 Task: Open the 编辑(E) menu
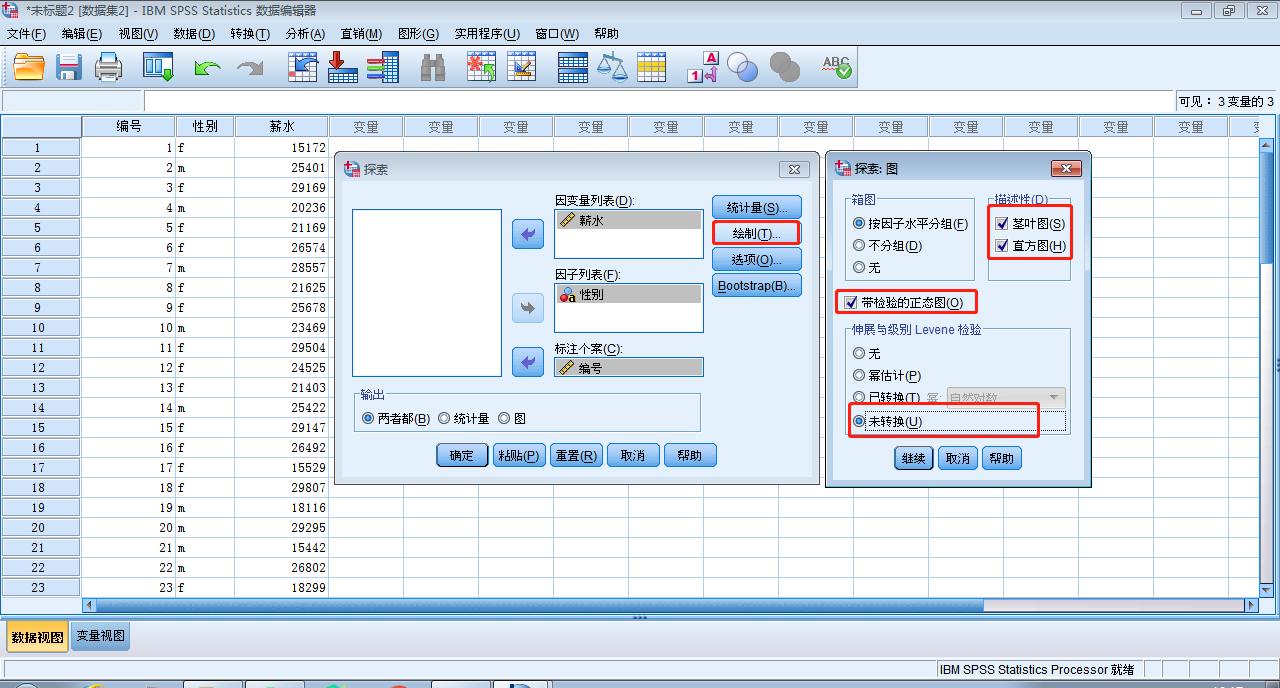[x=81, y=33]
